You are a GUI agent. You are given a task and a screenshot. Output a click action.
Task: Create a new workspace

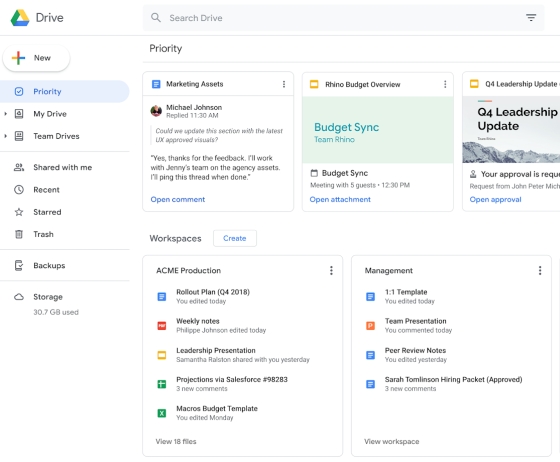tap(235, 238)
